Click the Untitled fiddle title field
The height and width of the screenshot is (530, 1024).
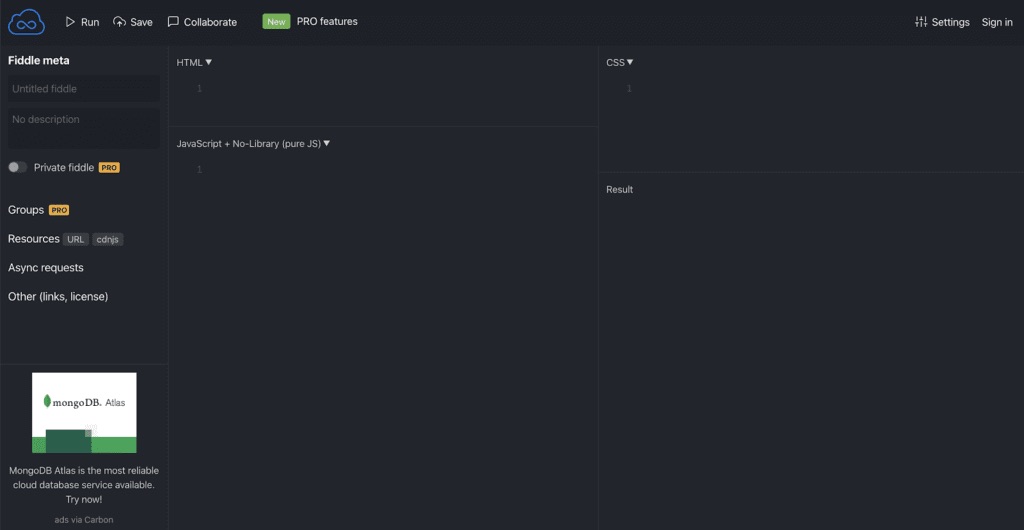[84, 89]
